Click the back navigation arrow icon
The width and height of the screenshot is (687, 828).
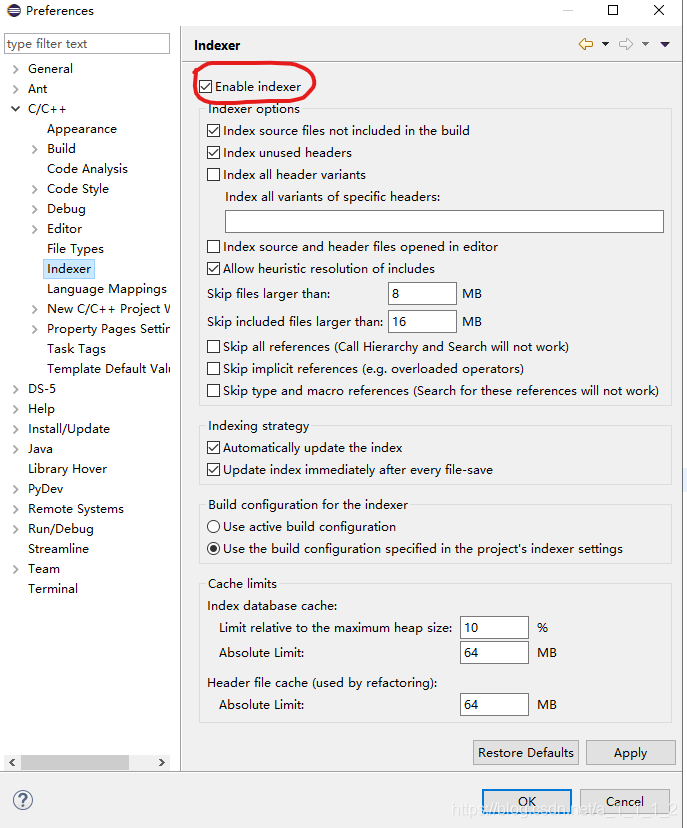pos(586,44)
